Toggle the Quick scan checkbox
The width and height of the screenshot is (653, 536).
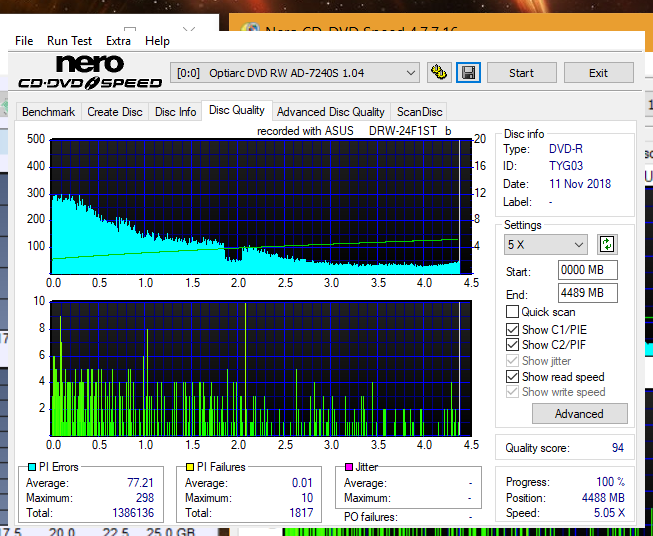point(512,312)
